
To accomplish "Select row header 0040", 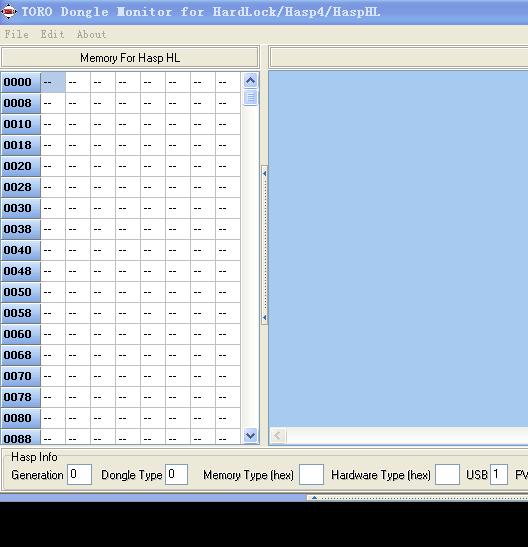I will (x=21, y=250).
